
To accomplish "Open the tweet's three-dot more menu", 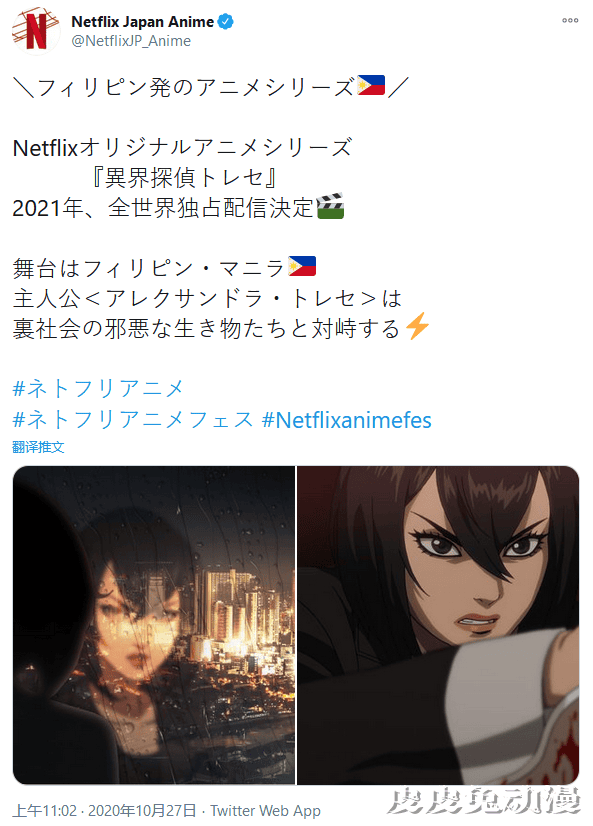I will click(x=570, y=21).
